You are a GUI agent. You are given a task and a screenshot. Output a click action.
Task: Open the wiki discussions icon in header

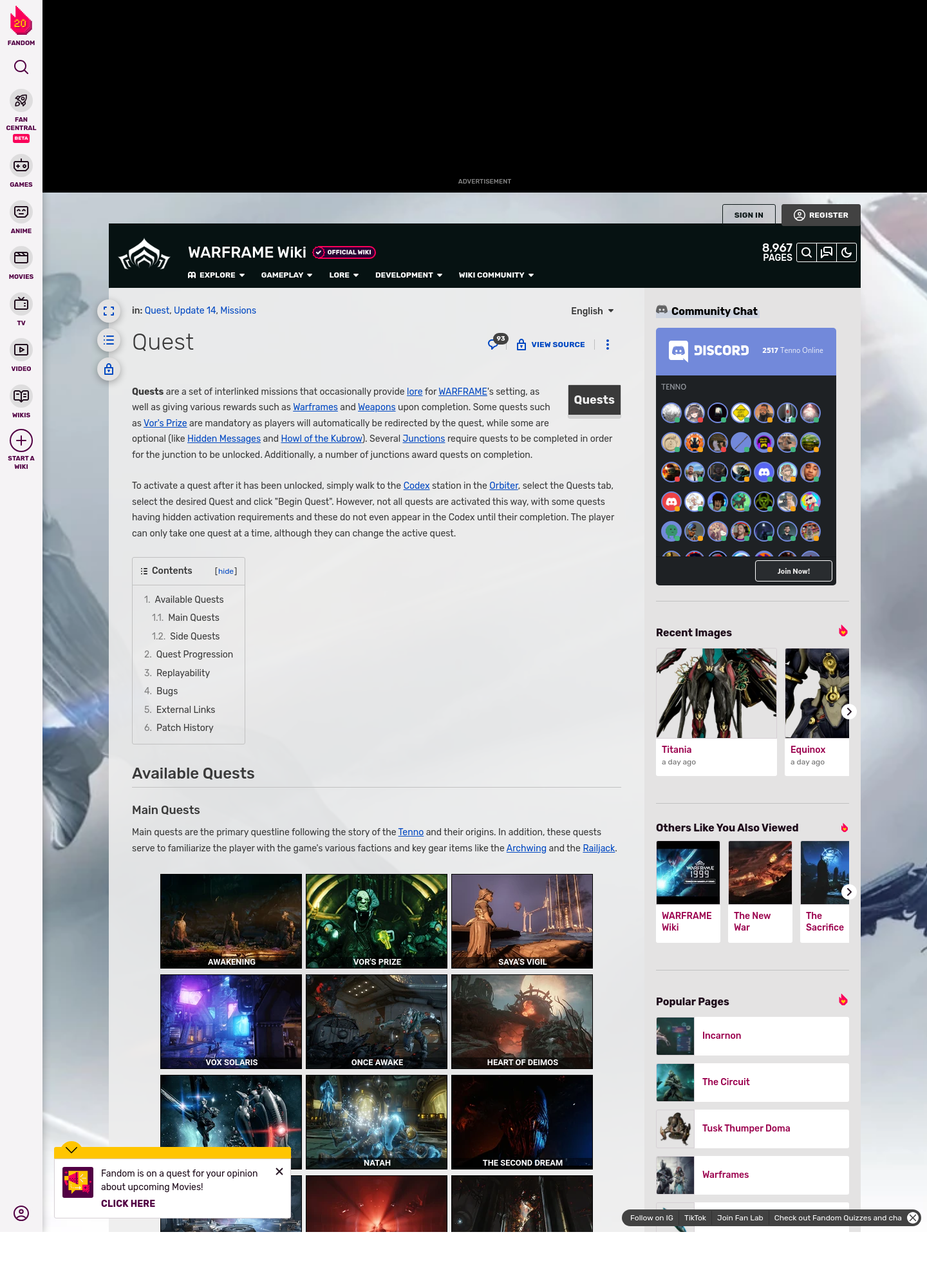(827, 252)
